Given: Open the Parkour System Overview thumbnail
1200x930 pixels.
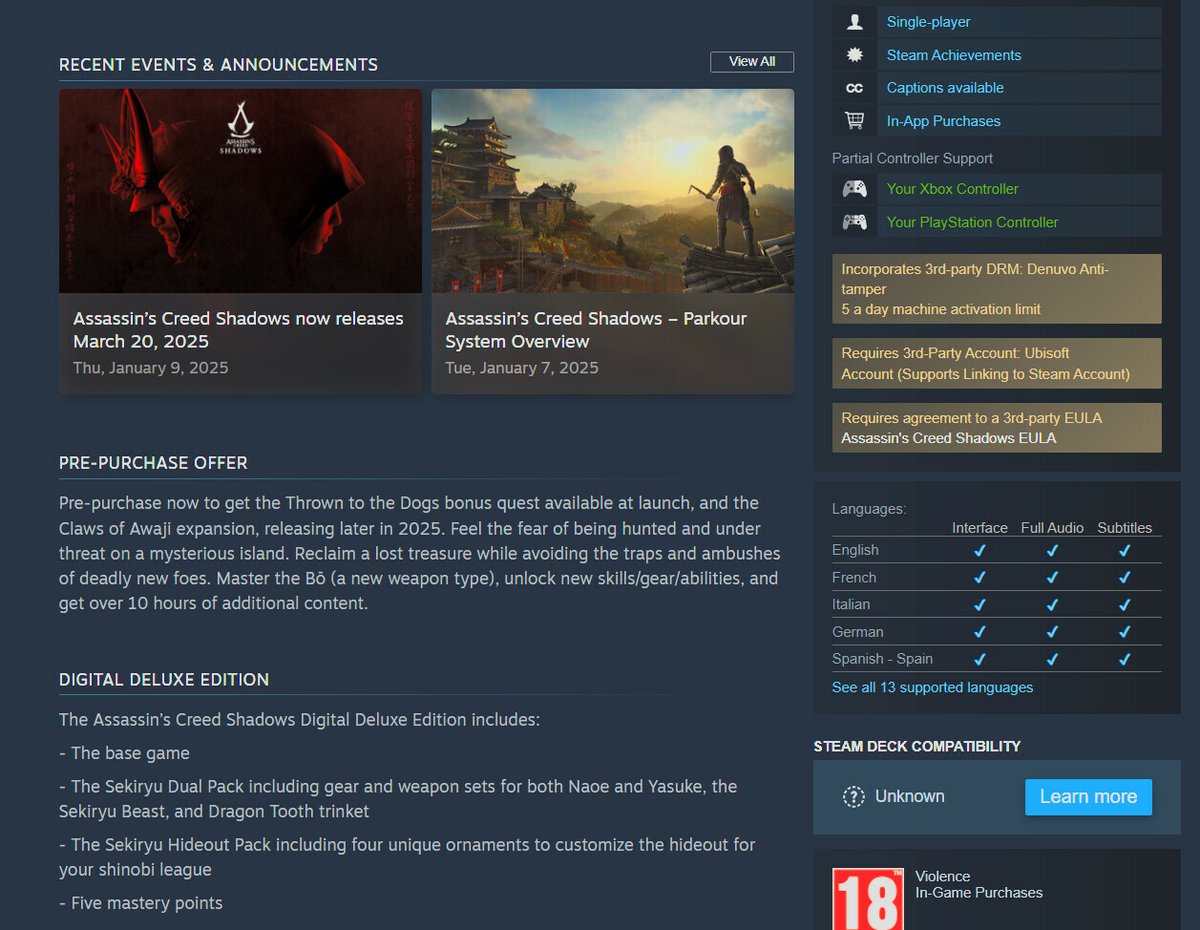Looking at the screenshot, I should point(612,191).
